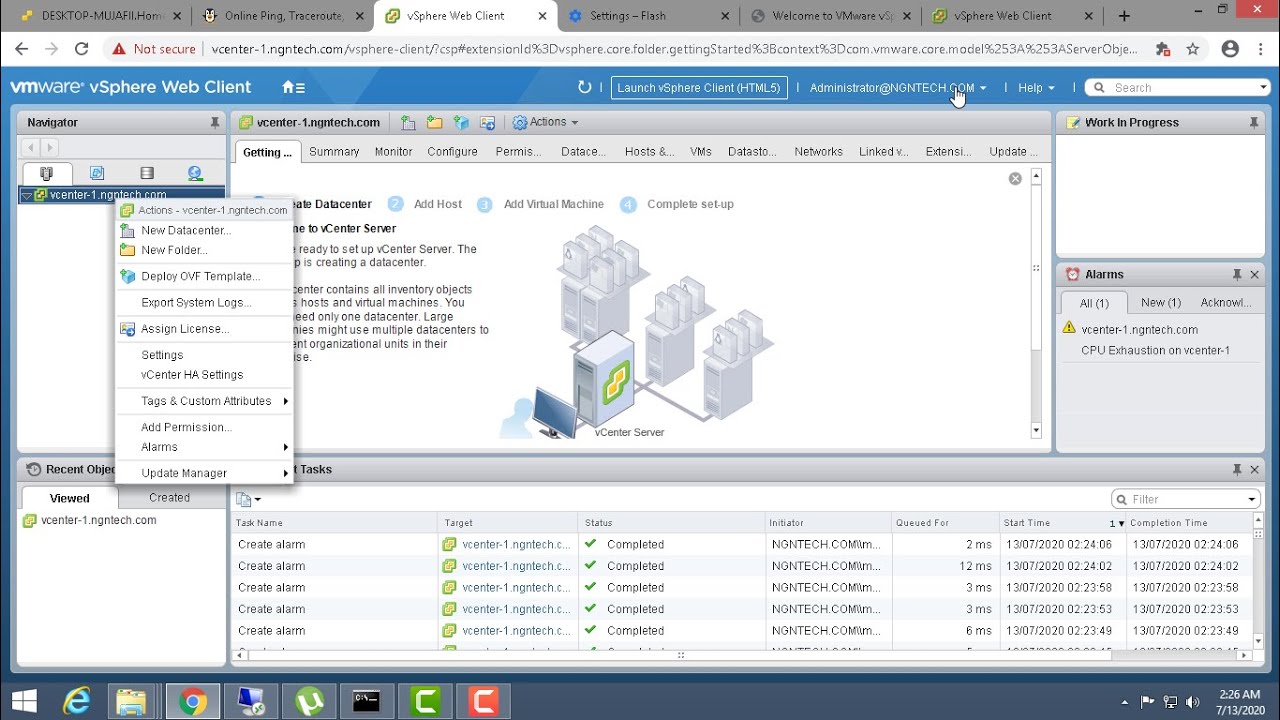Image resolution: width=1280 pixels, height=720 pixels.
Task: Open the search box dropdown arrow
Action: click(x=1263, y=88)
